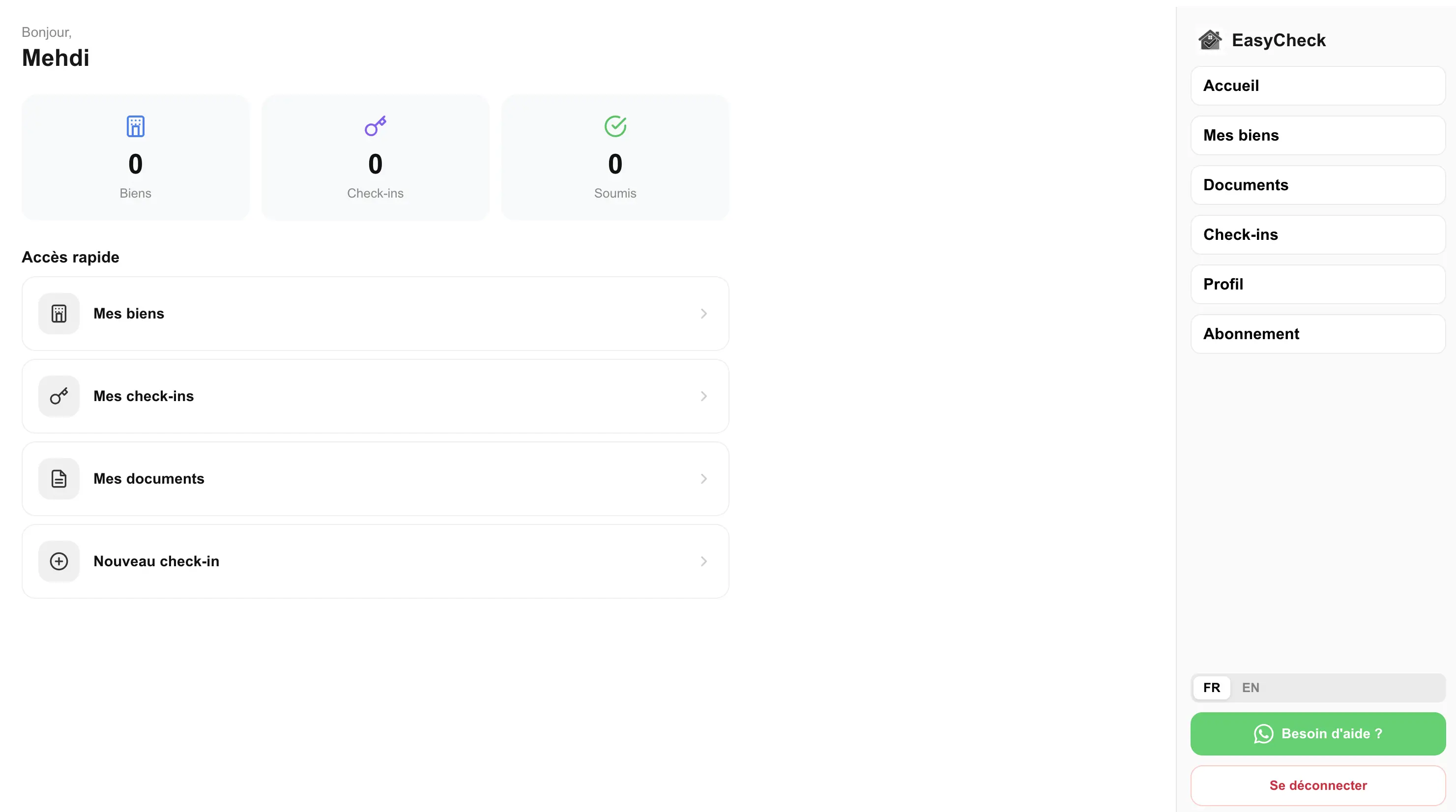Click the blue building icon above Biens
The image size is (1456, 812).
[135, 126]
